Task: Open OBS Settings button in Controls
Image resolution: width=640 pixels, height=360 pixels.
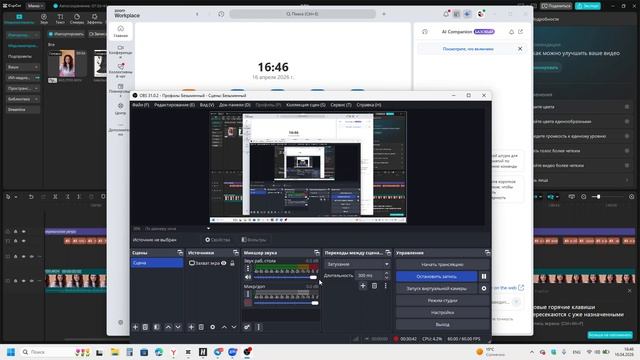Action: click(x=442, y=312)
